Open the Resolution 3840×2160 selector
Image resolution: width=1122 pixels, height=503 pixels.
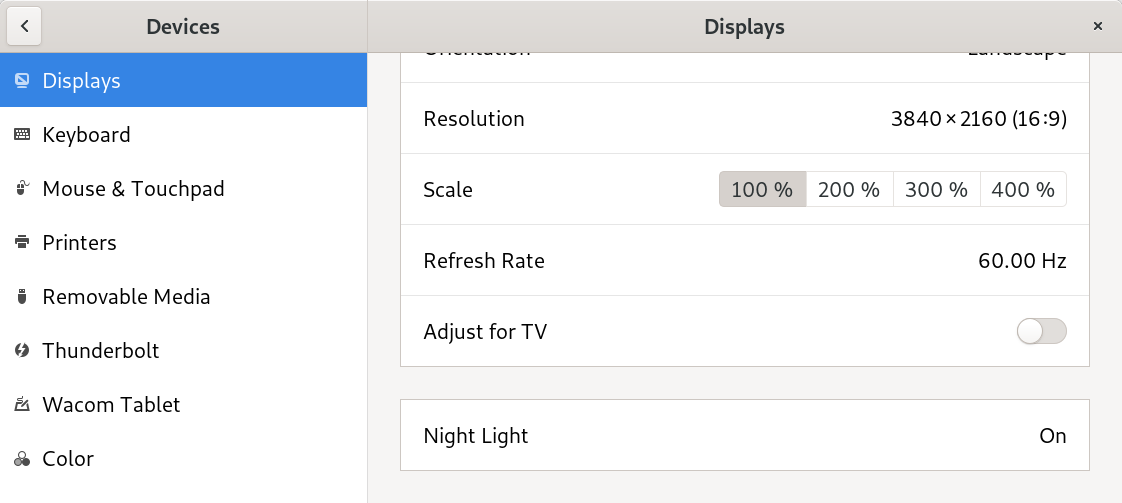coord(745,118)
